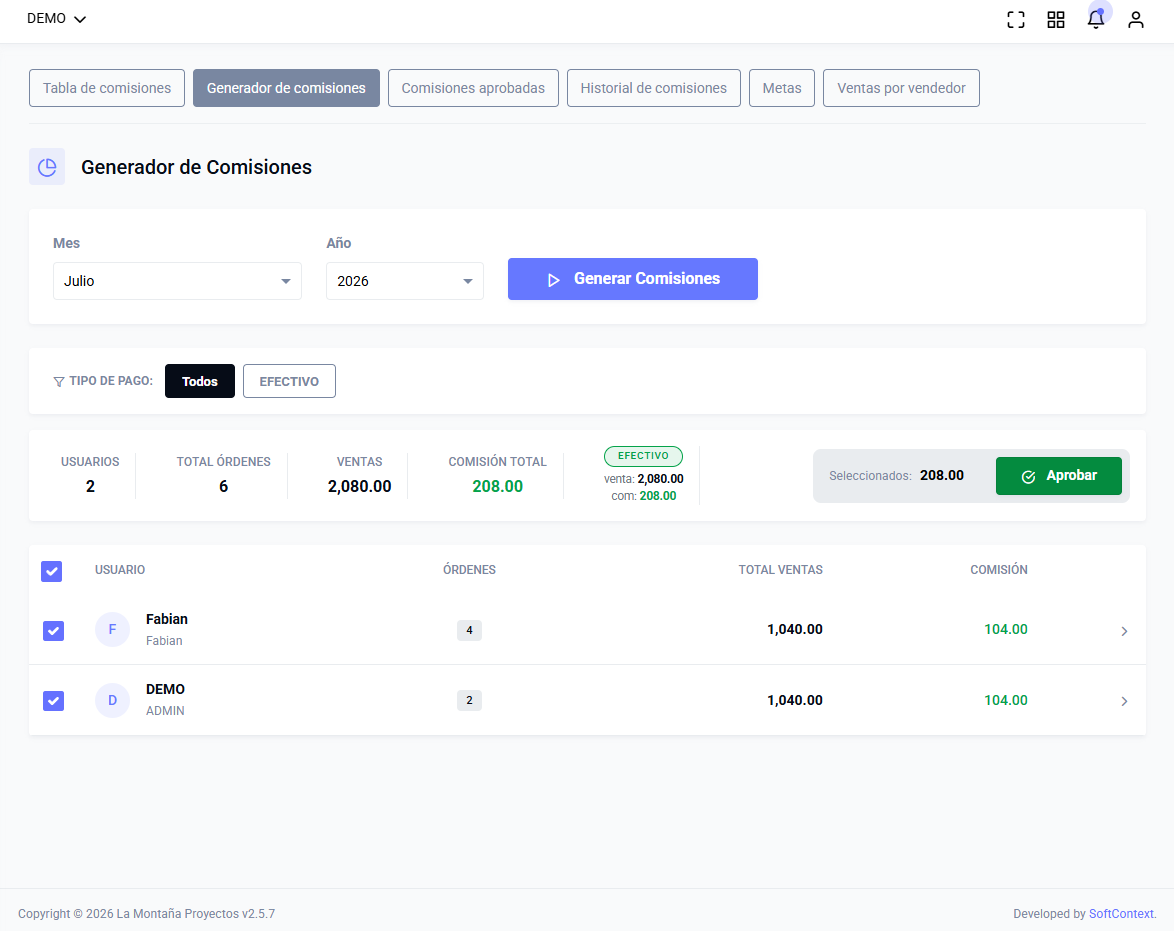
Task: Click DEMO user's avatar circle D
Action: pos(112,700)
